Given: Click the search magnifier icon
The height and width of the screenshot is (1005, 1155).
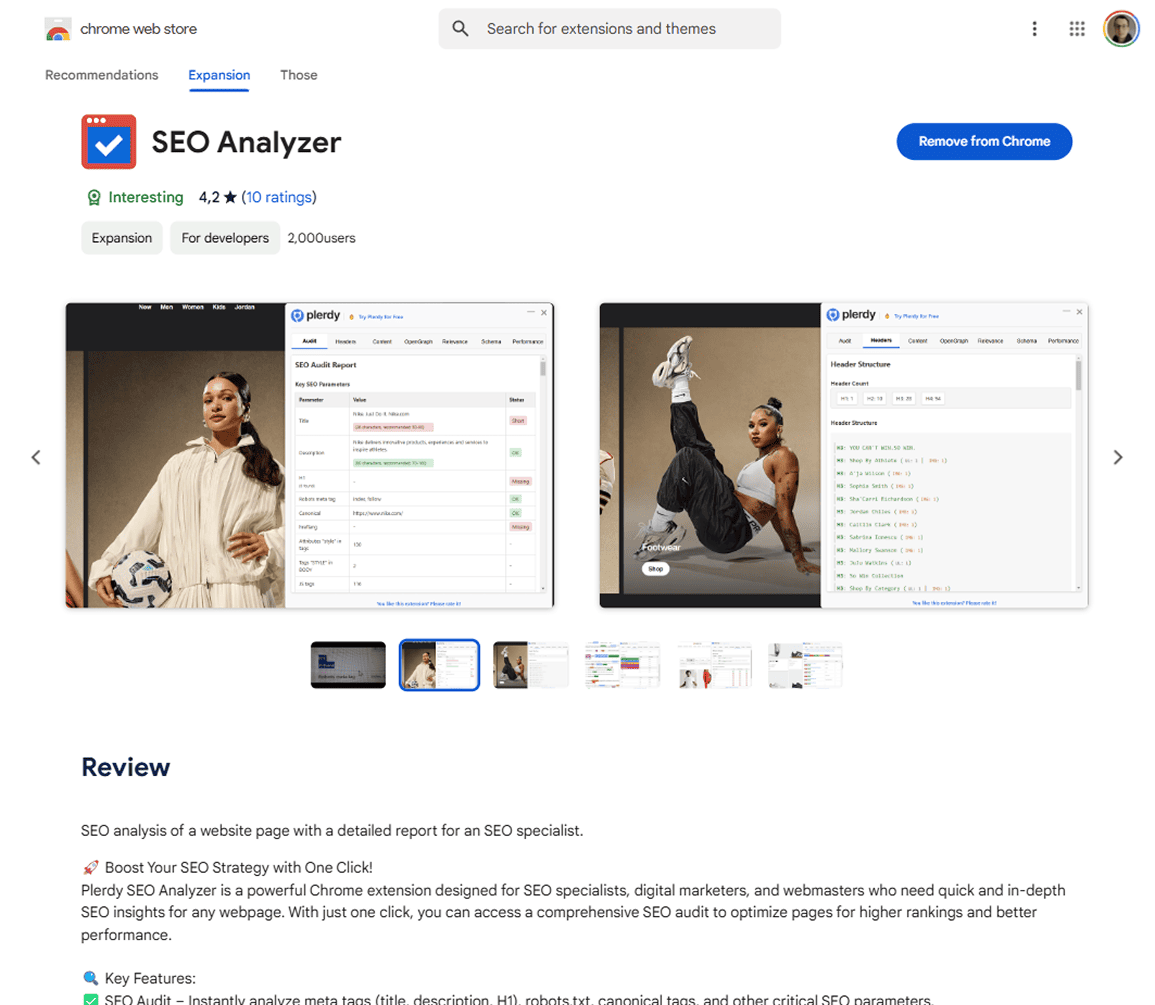Looking at the screenshot, I should click(461, 28).
